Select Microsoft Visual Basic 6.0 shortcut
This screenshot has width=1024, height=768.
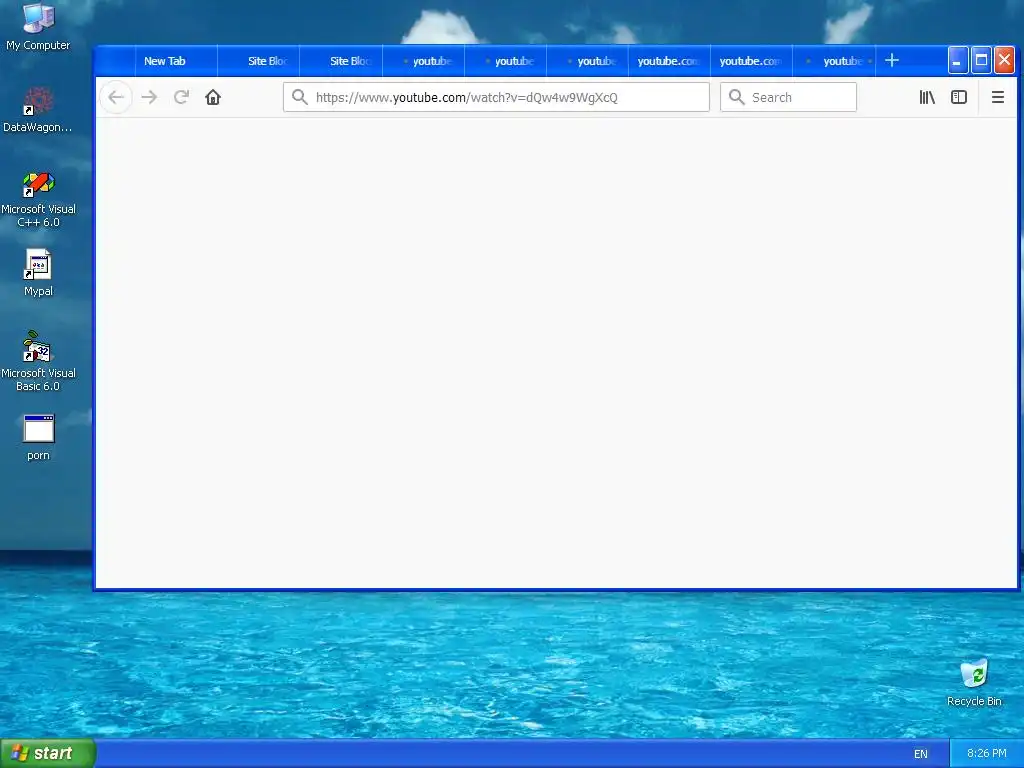click(x=38, y=361)
